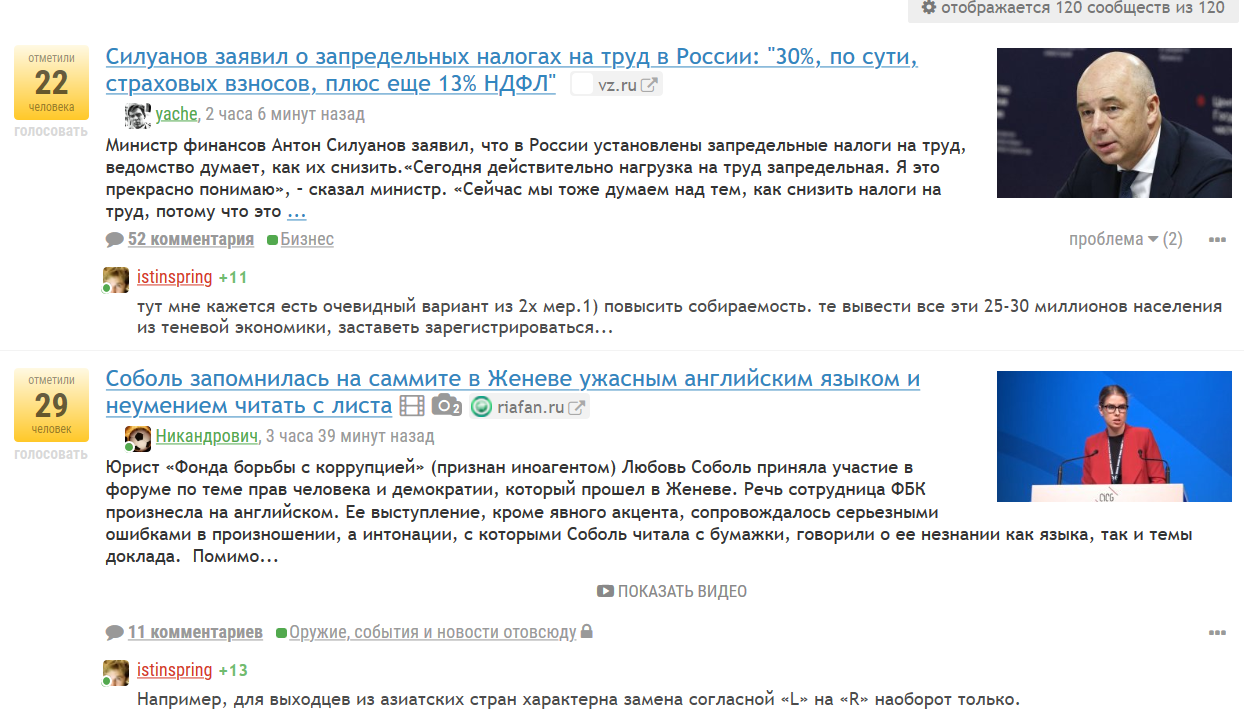Click the Соболь podium photo thumbnail
The width and height of the screenshot is (1244, 722).
(1114, 436)
